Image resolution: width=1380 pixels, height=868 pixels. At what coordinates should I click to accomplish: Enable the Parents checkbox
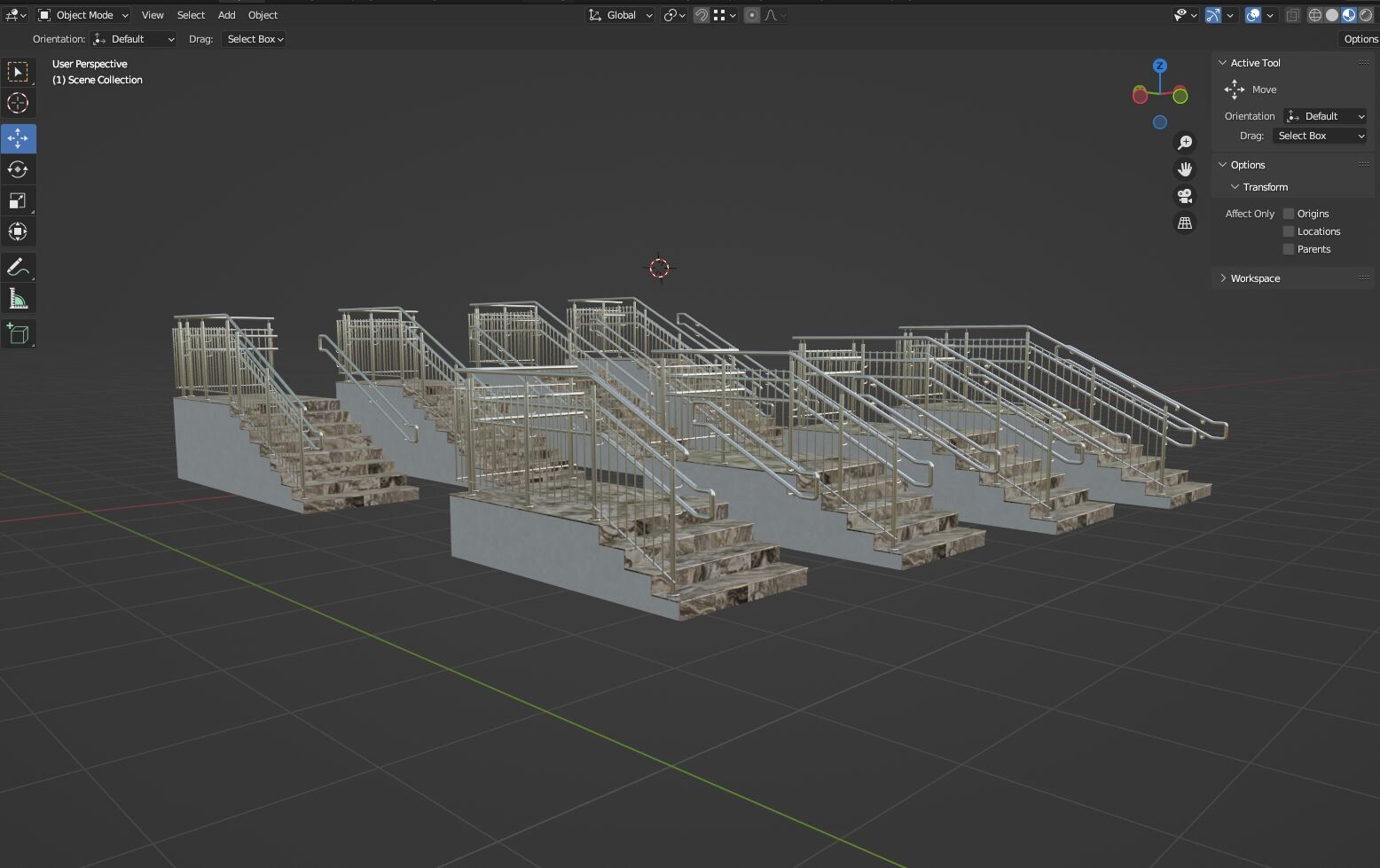(x=1288, y=249)
